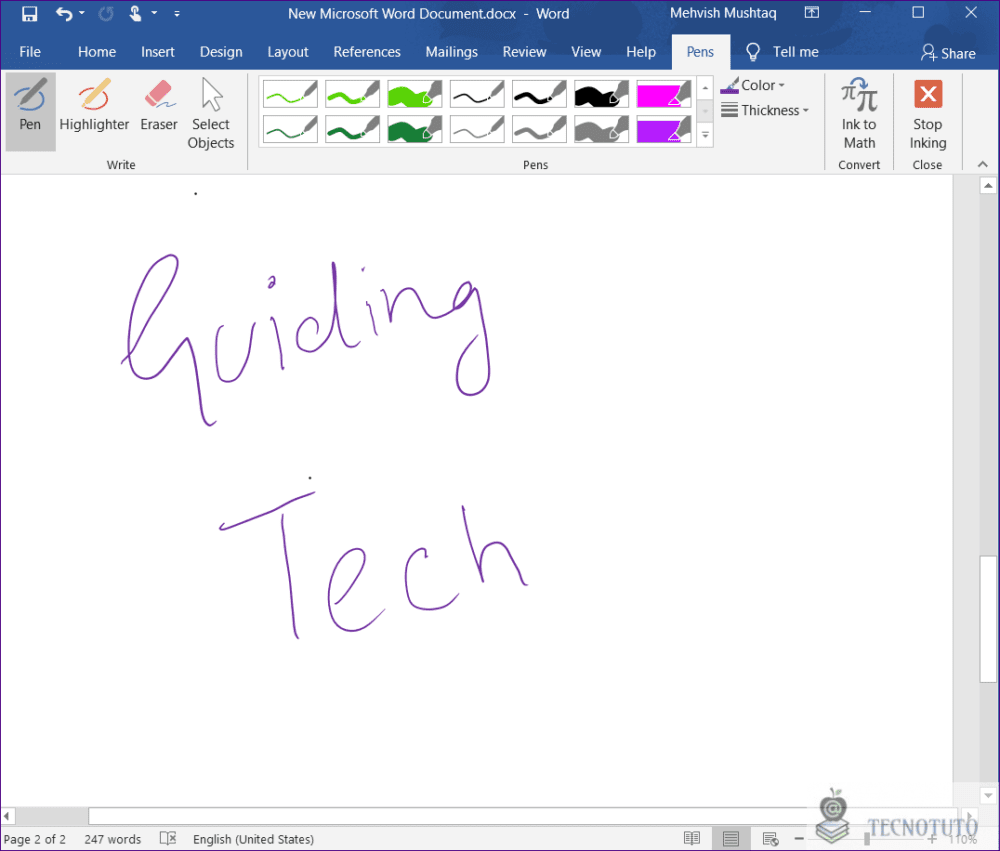Open Touch/Mouse mode dropdown arrow
Image resolution: width=1000 pixels, height=851 pixels.
click(154, 13)
